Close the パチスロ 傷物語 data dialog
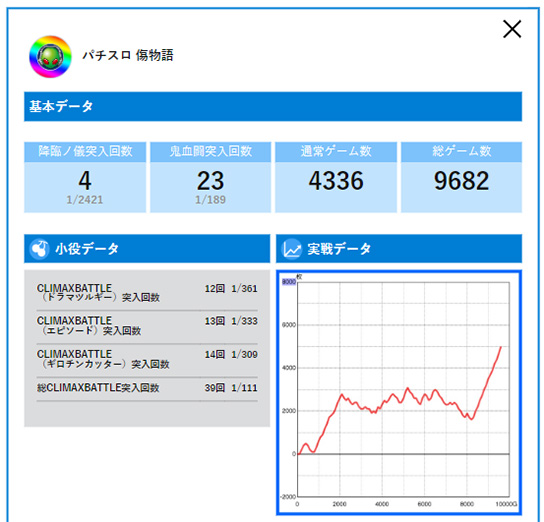Viewport: 544px width, 522px height. tap(512, 29)
